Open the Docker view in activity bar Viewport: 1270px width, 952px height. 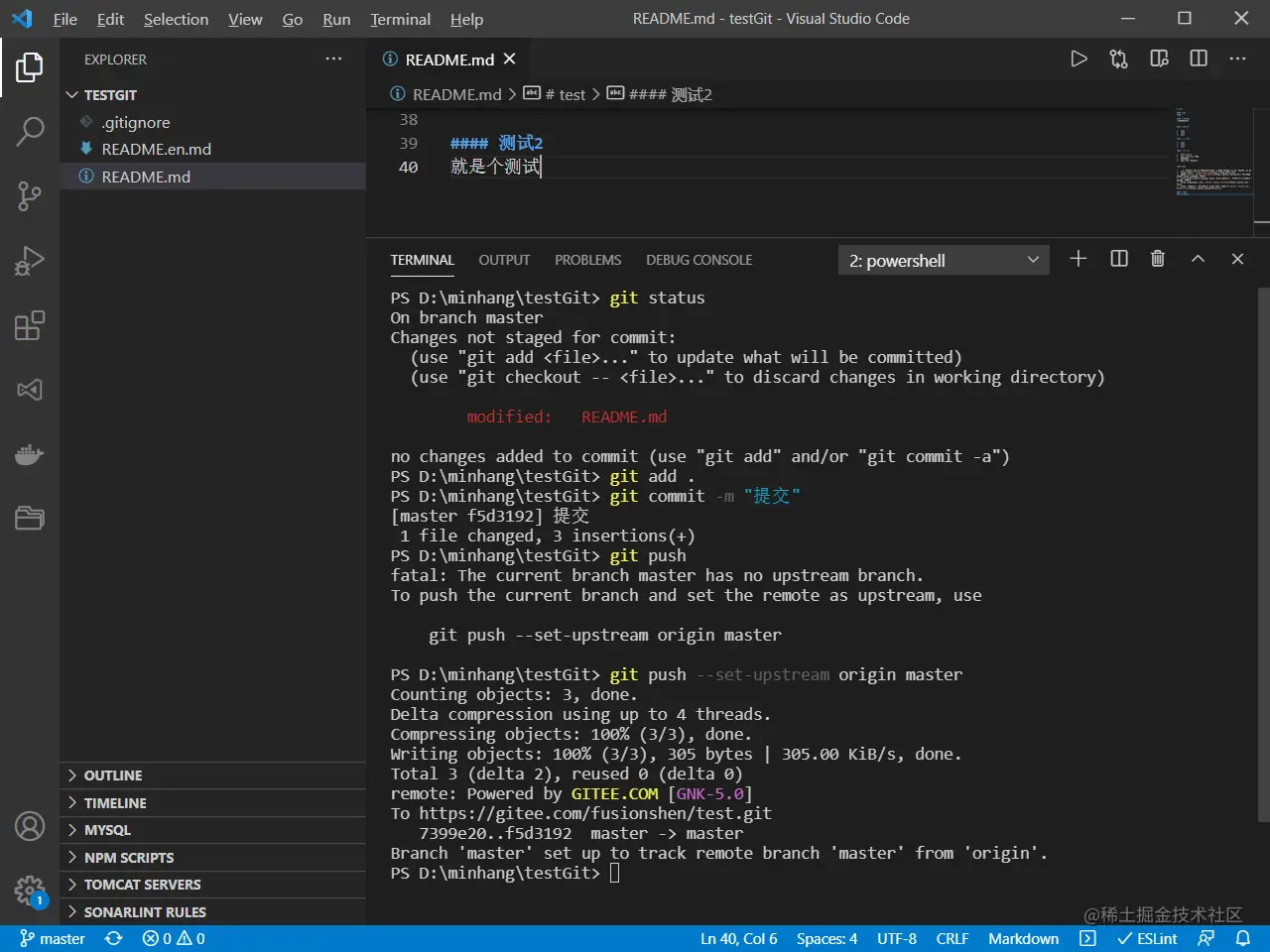[x=30, y=454]
